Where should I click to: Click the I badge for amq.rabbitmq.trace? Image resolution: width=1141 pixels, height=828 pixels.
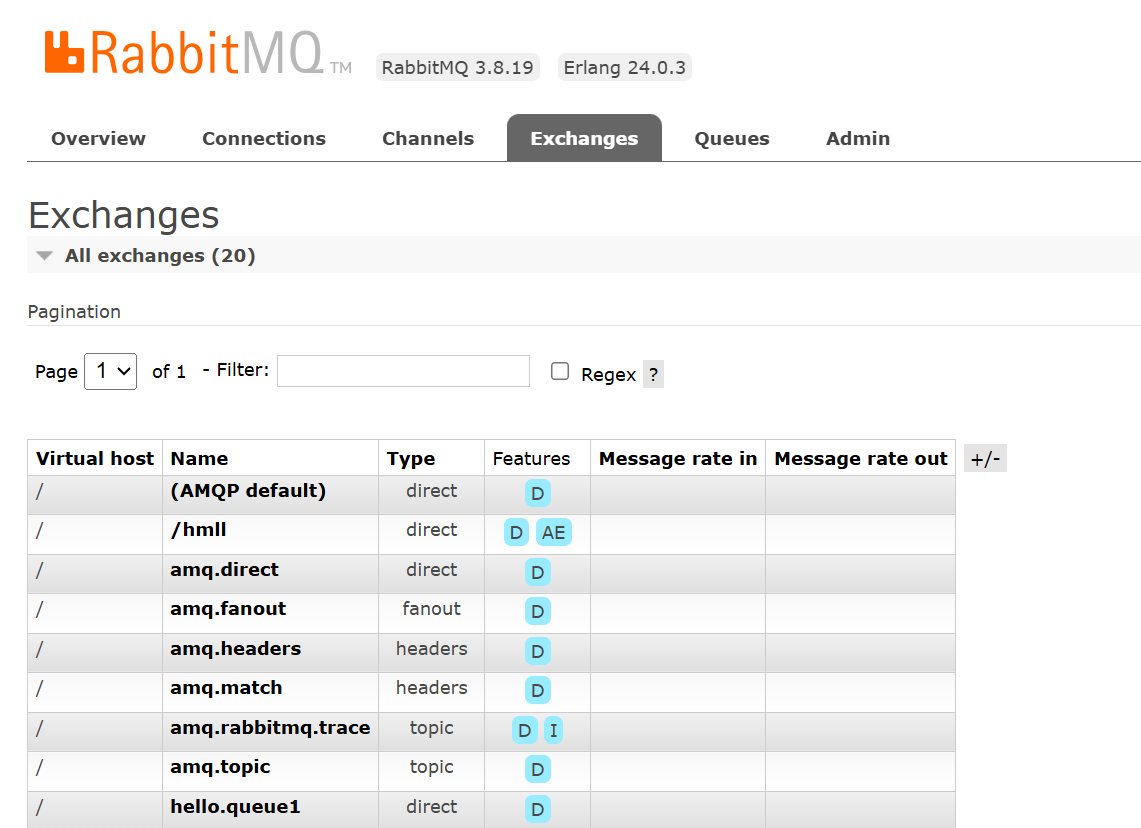click(554, 731)
